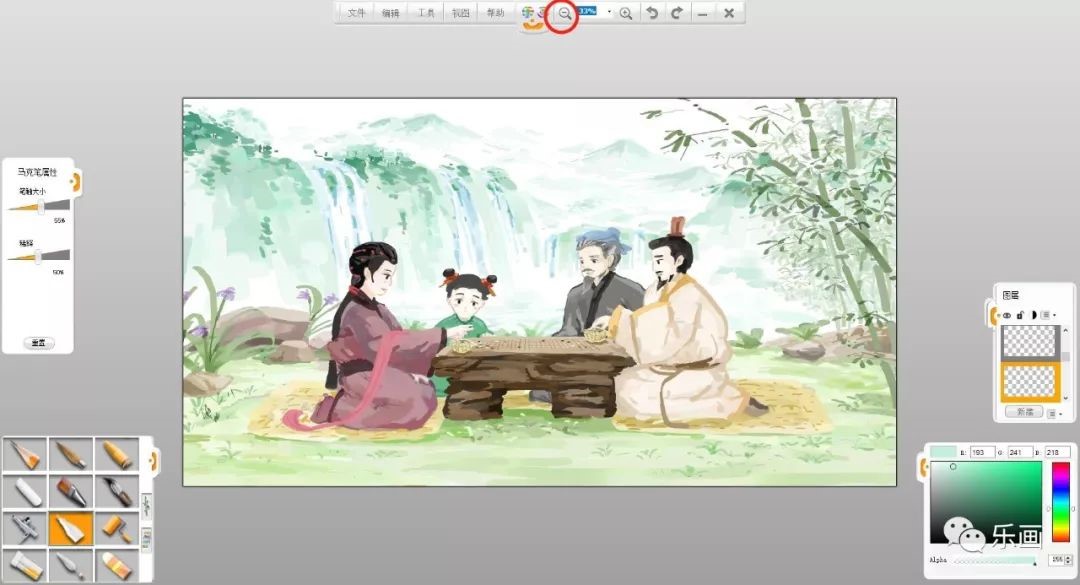1080x585 pixels.
Task: Select the crayon tool in the top row
Action: tap(117, 456)
